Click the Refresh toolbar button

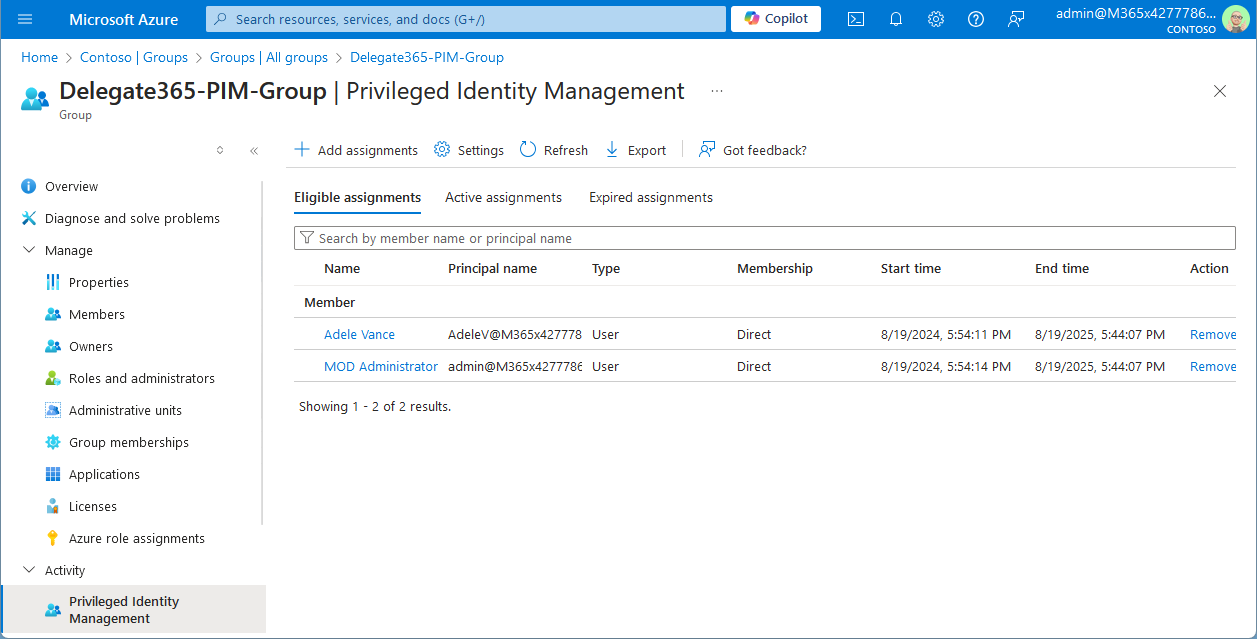point(554,150)
